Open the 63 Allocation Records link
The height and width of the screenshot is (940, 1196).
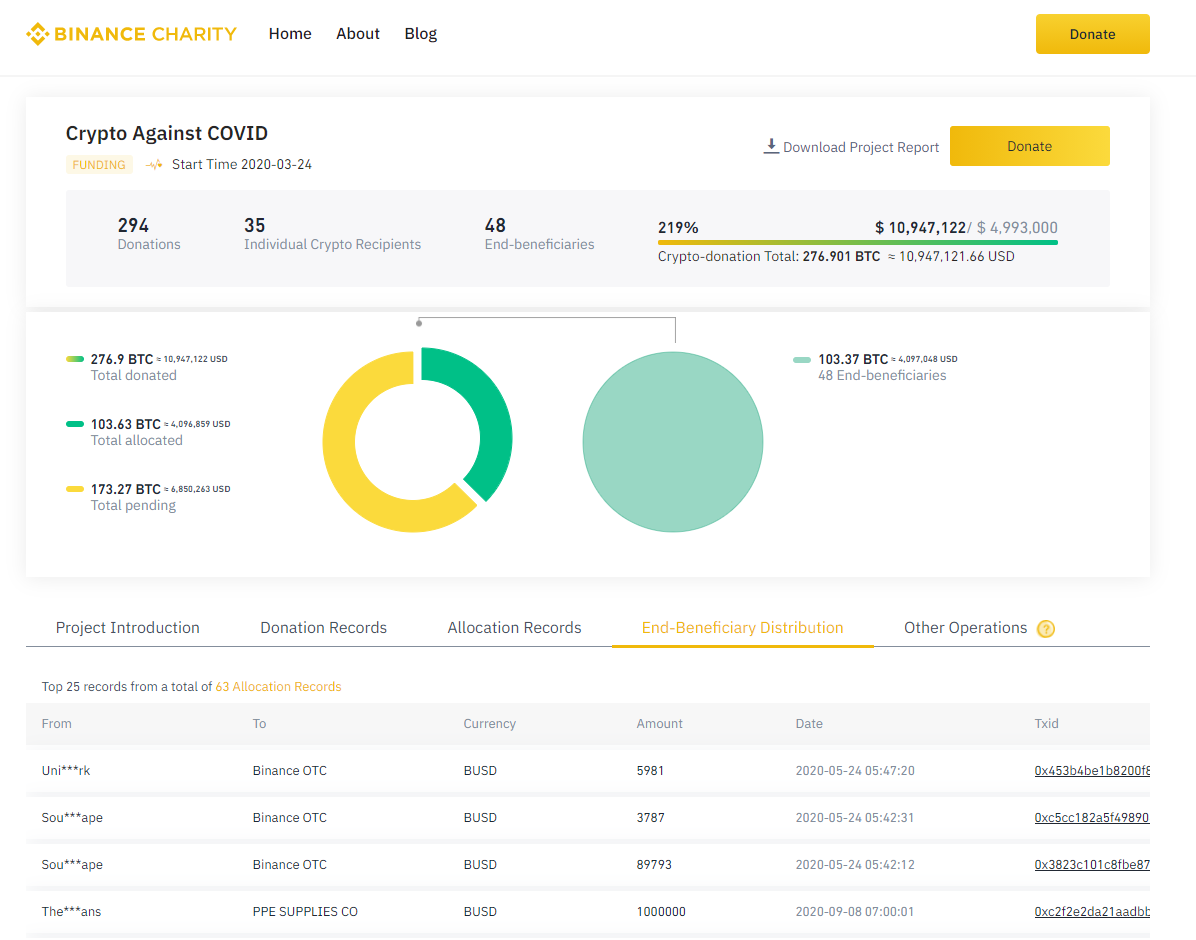pos(278,687)
